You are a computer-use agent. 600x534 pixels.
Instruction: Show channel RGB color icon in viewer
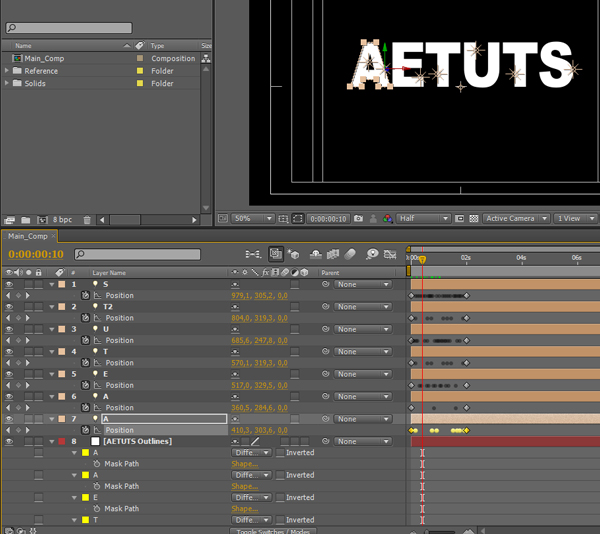[x=387, y=218]
